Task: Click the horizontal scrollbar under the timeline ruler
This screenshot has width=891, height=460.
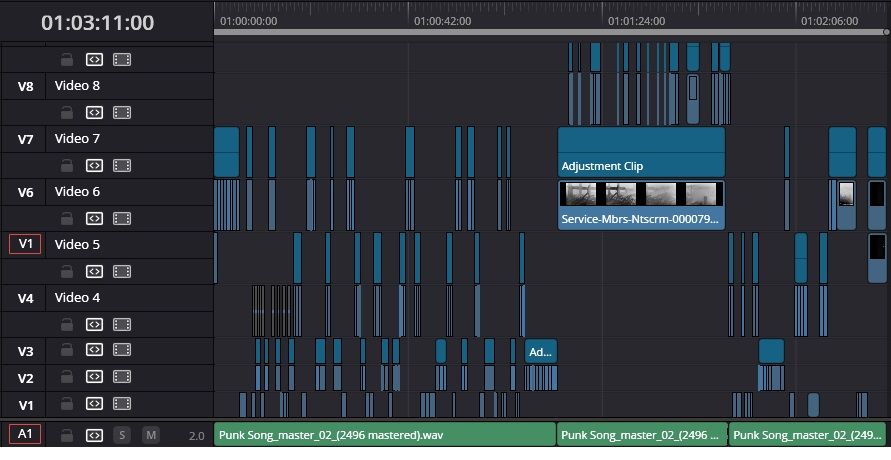Action: 551,32
